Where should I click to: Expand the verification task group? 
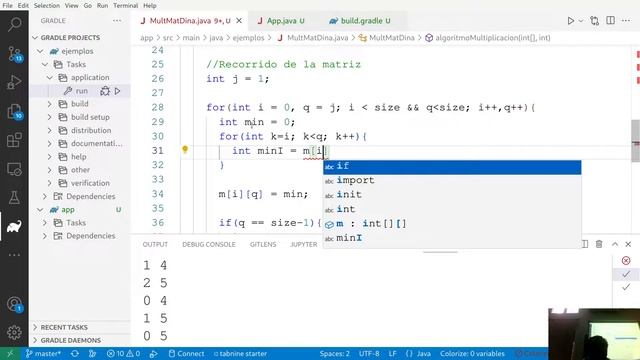(49, 183)
